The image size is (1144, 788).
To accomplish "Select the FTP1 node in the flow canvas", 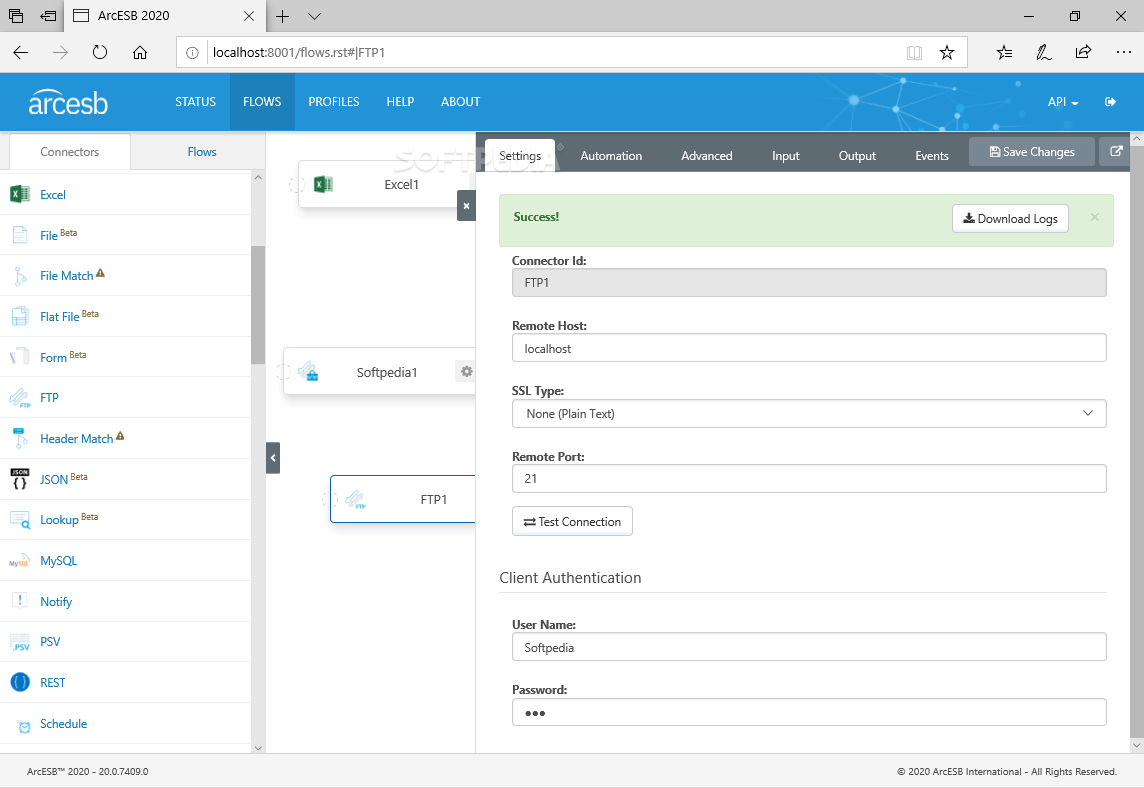I will point(403,499).
